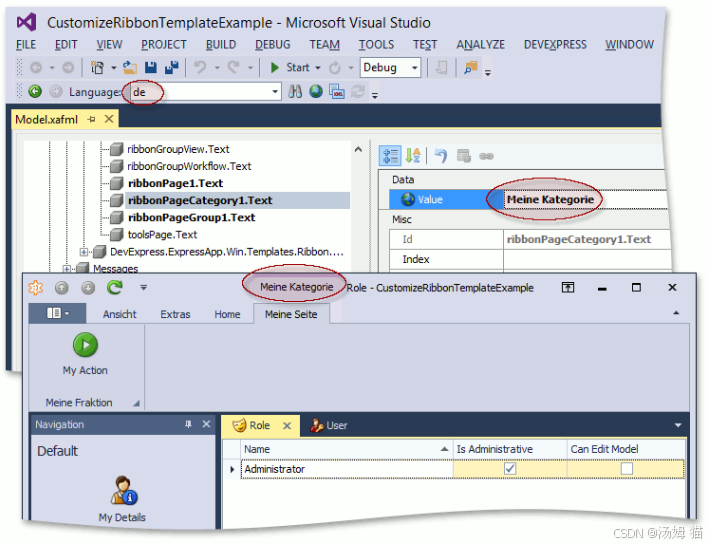Click the app refresh icon in quick access bar
715x546 pixels.
coord(114,287)
